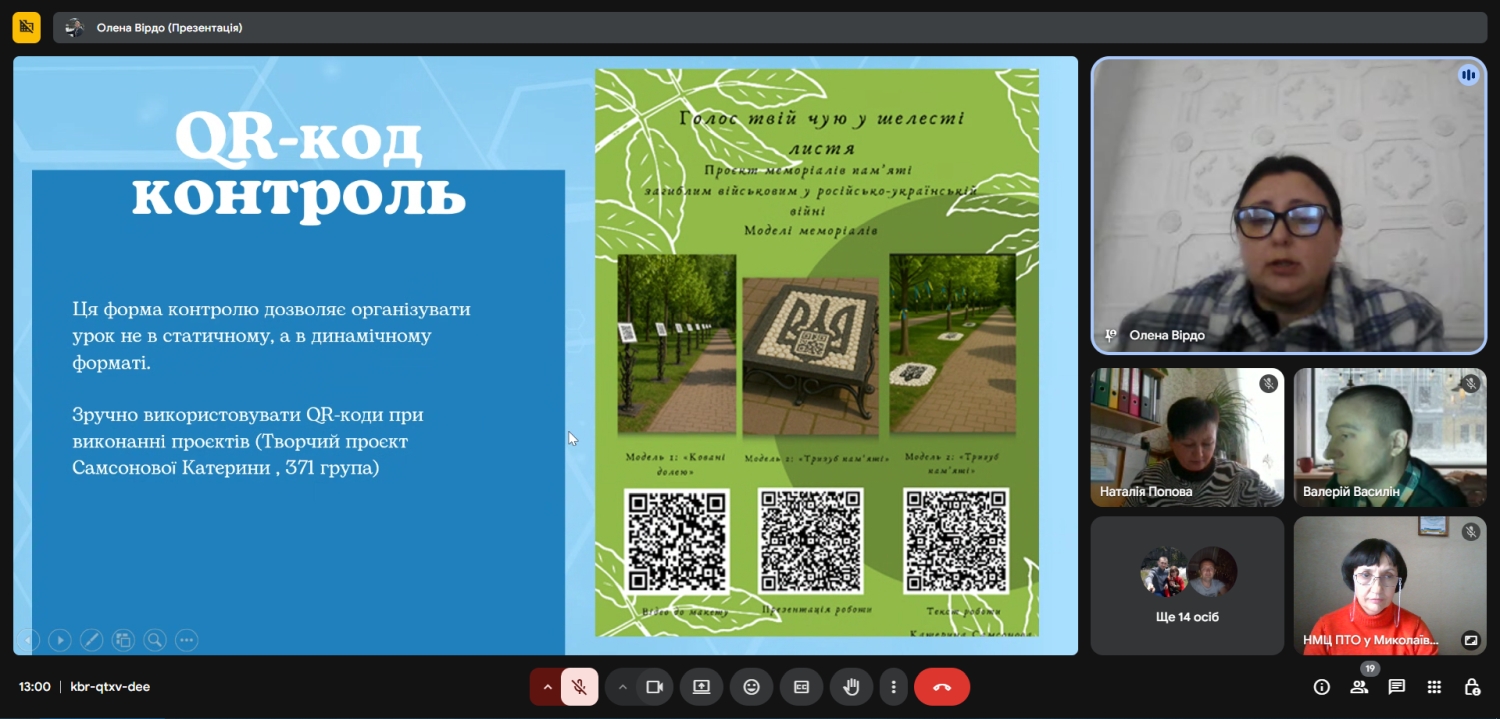Unmute the microphone
Image resolution: width=1500 pixels, height=719 pixels.
click(578, 687)
